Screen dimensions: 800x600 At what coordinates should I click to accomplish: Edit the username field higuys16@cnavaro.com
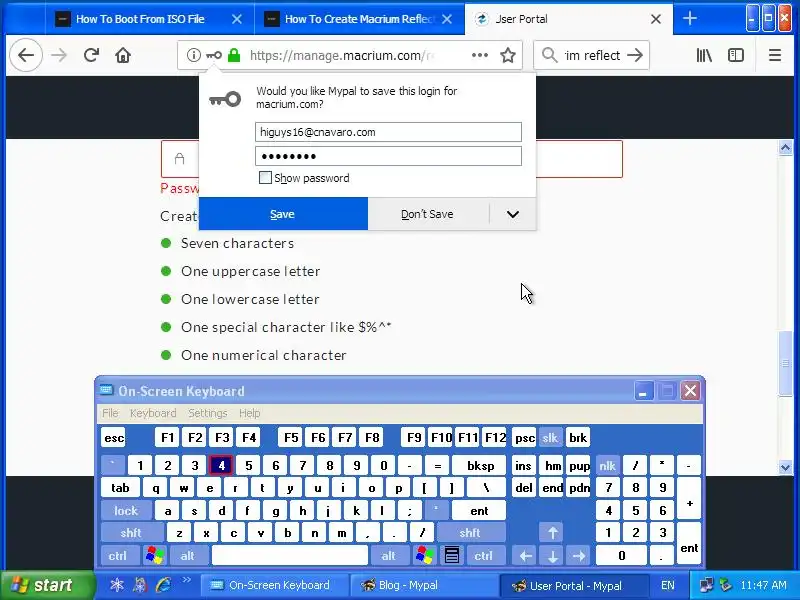pos(388,132)
